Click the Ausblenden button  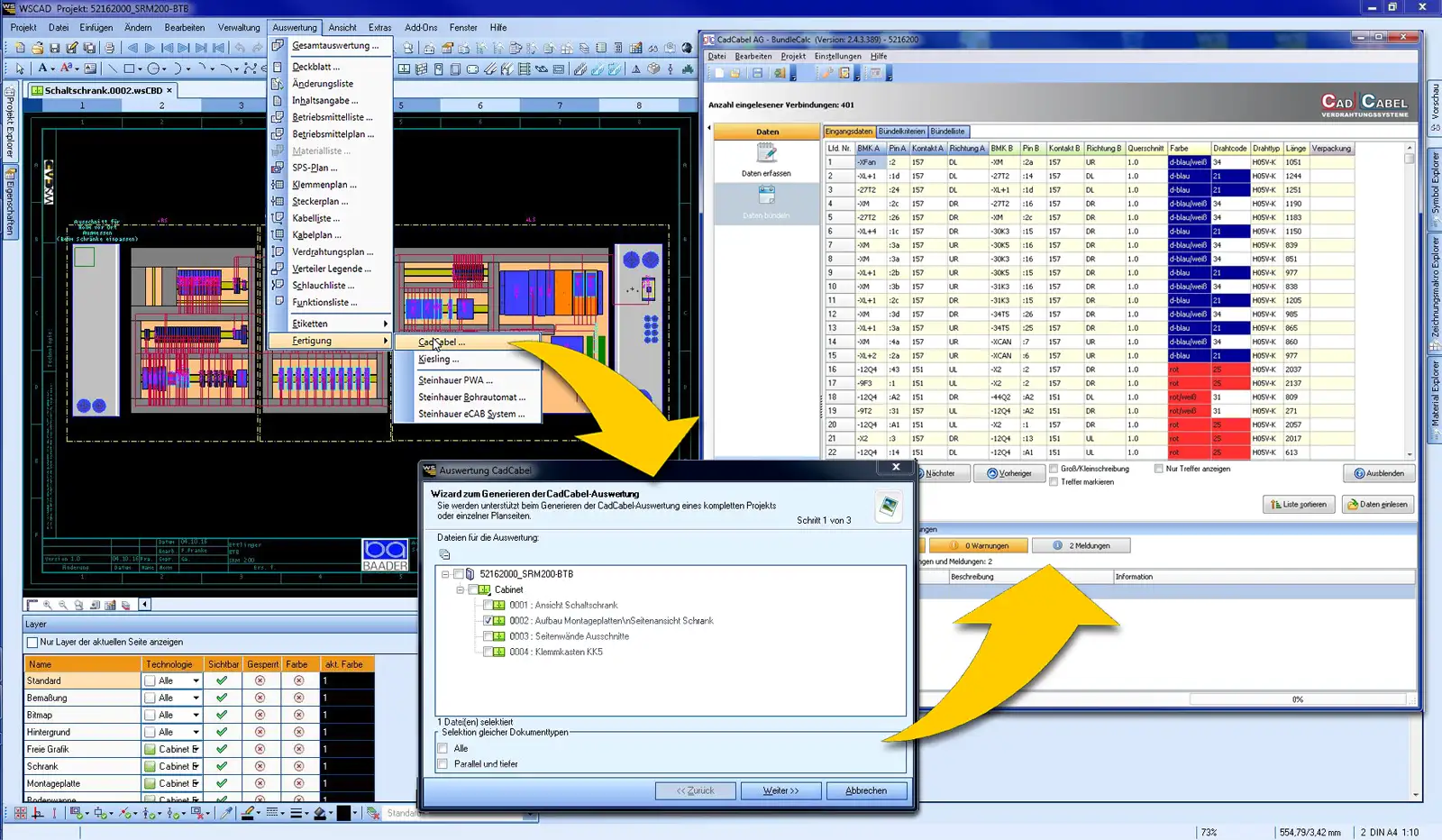1379,473
